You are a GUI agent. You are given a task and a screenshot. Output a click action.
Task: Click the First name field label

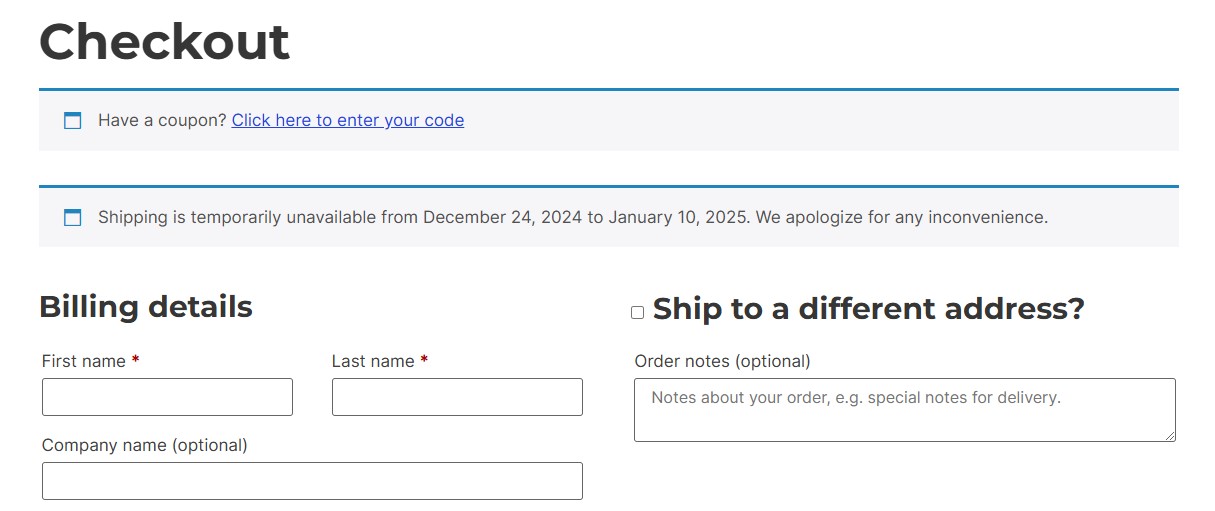point(84,361)
